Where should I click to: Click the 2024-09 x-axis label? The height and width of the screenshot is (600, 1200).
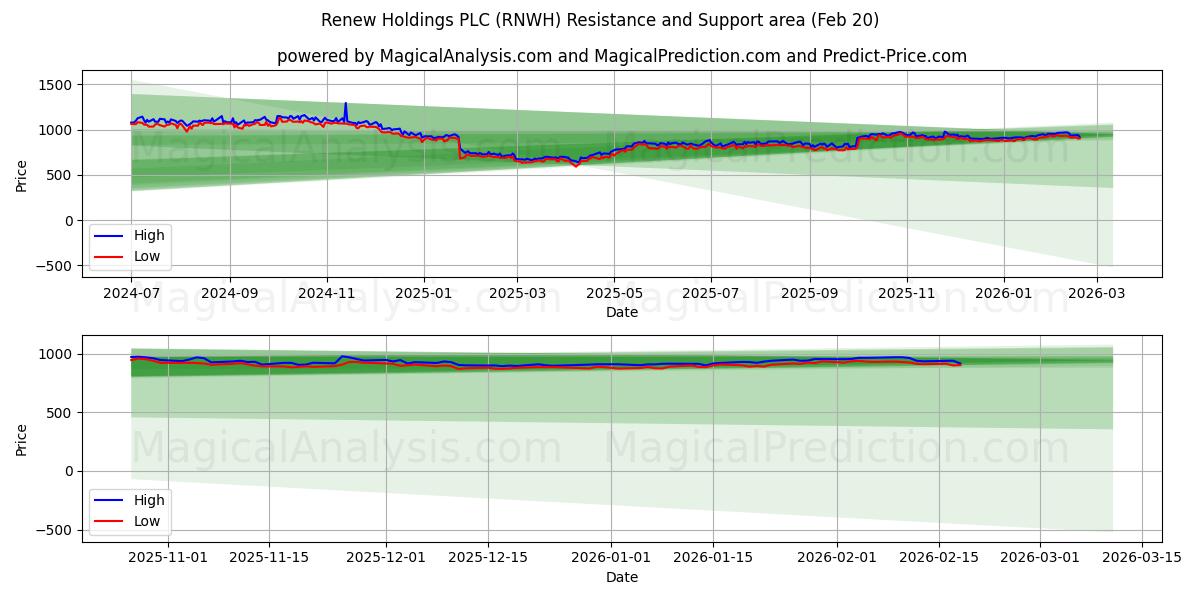(230, 294)
